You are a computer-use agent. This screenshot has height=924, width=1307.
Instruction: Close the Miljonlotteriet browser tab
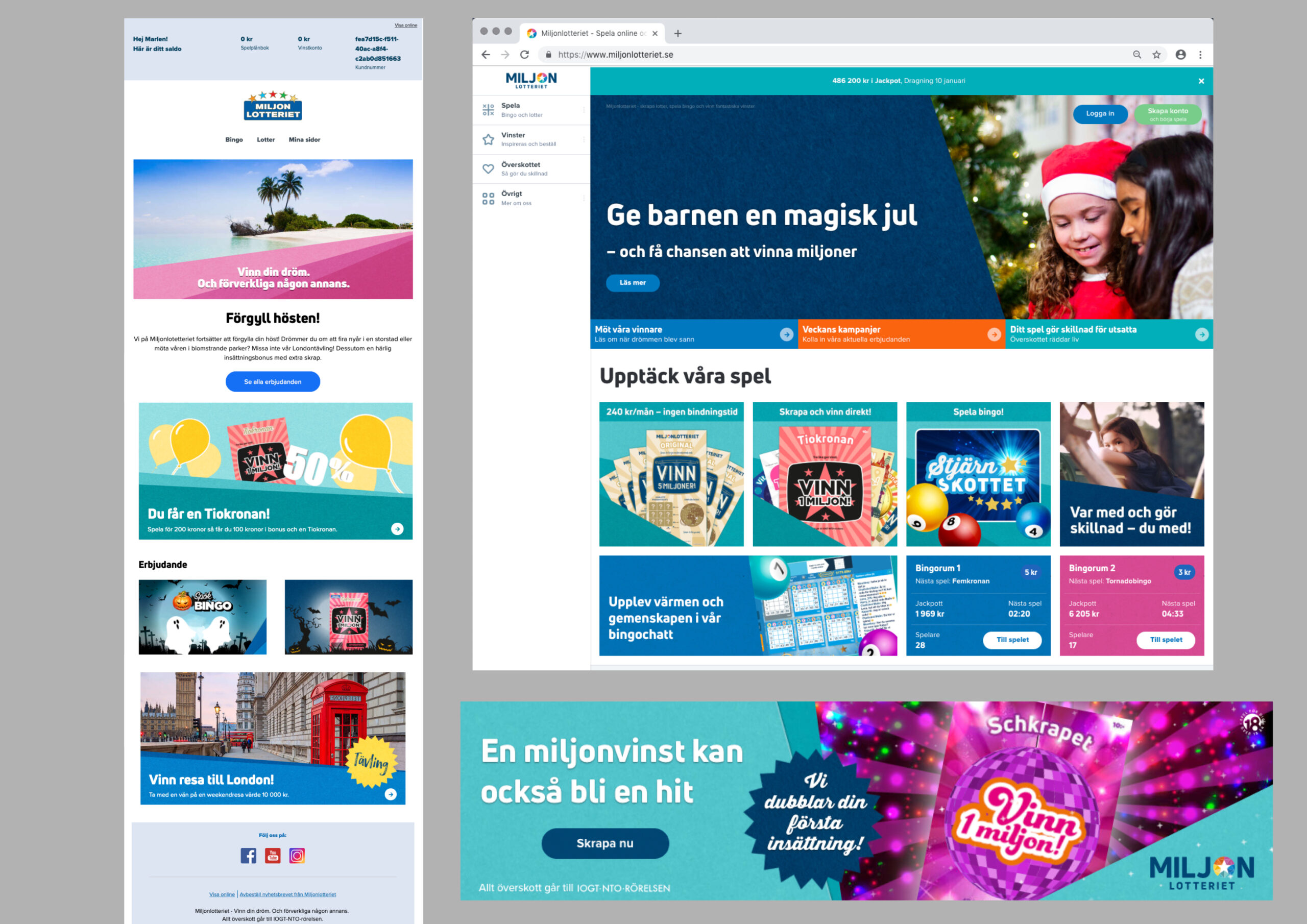[x=655, y=33]
